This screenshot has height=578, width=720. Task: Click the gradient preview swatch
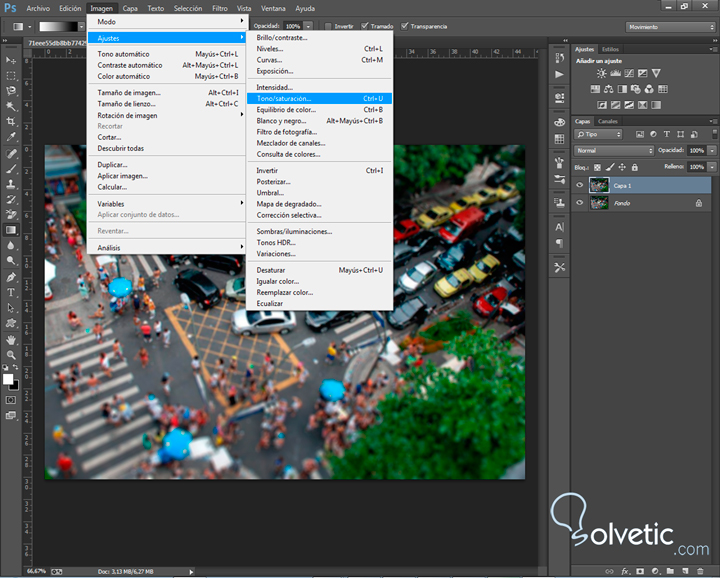point(58,27)
